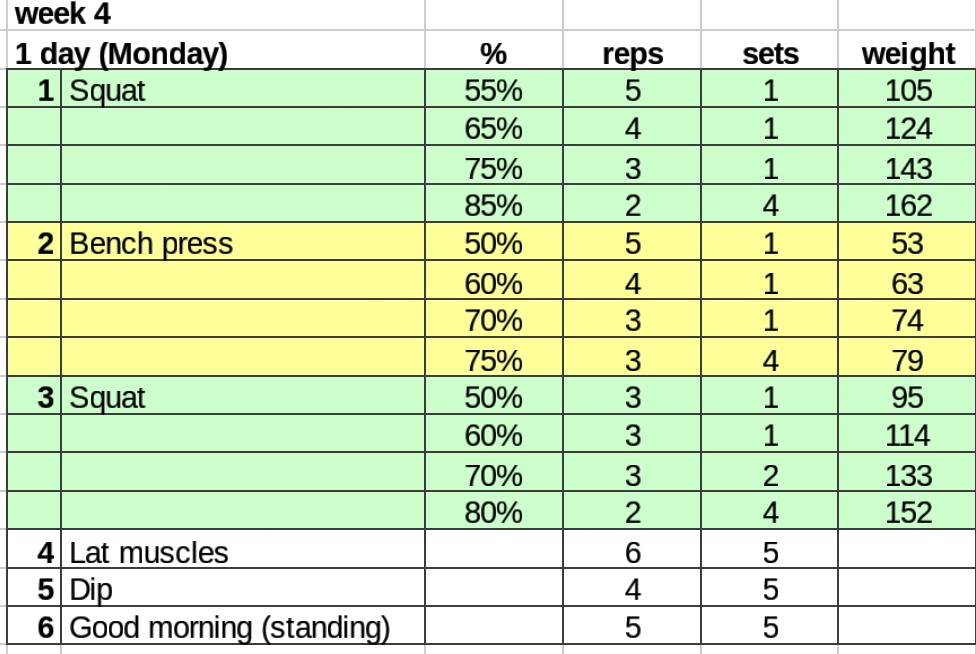Select the "reps" column header cell
976x654 pixels.
pyautogui.click(x=632, y=53)
